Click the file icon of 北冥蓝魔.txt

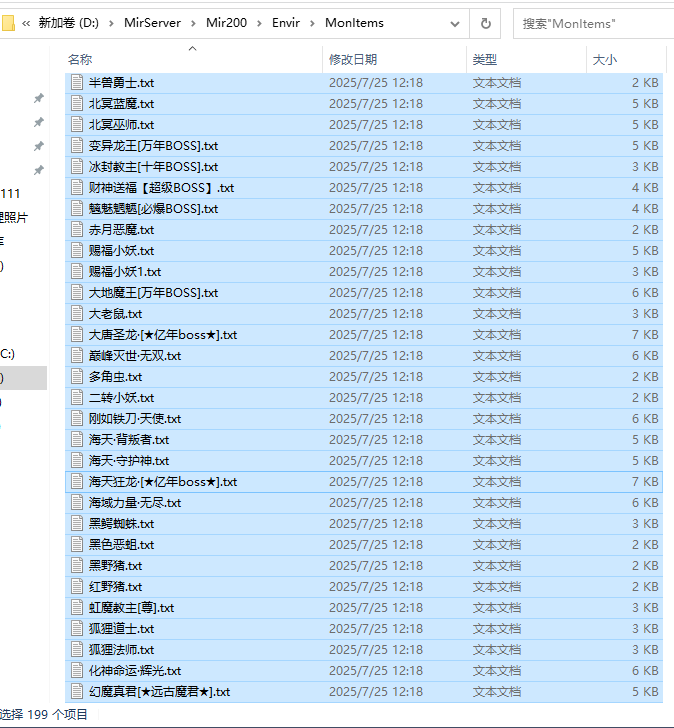(77, 104)
